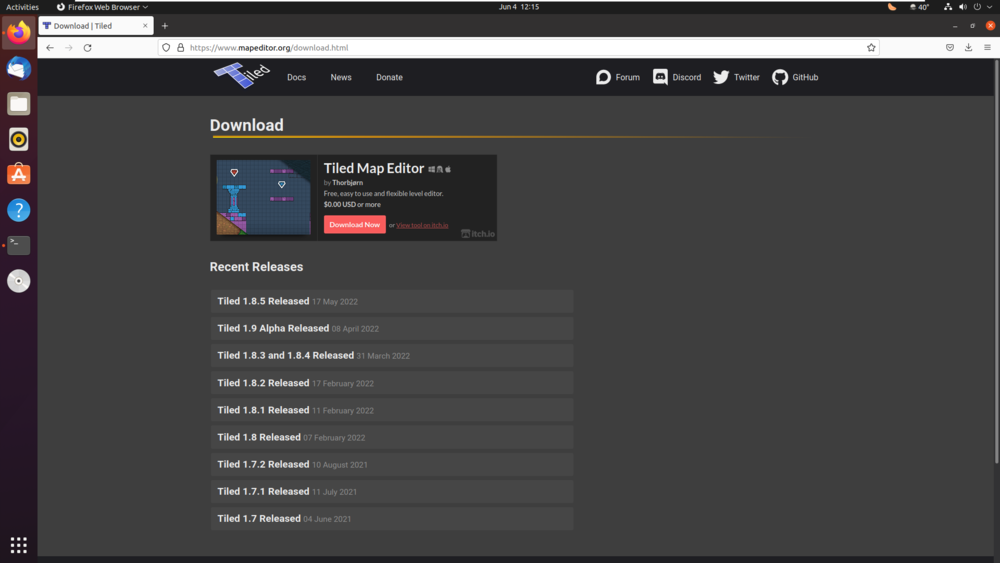This screenshot has height=563, width=1000.
Task: Open the disc drive icon in dock
Action: (18, 281)
